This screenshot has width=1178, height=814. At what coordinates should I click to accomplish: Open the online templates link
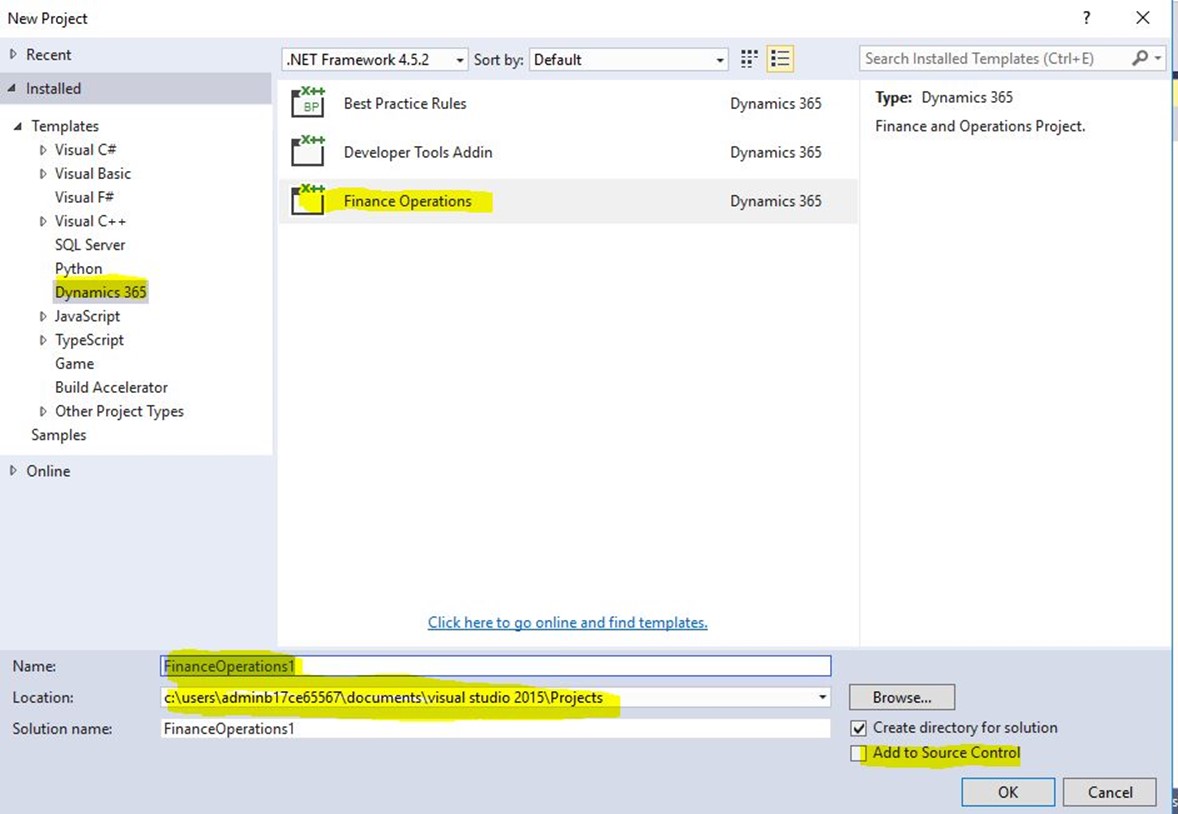[x=567, y=622]
